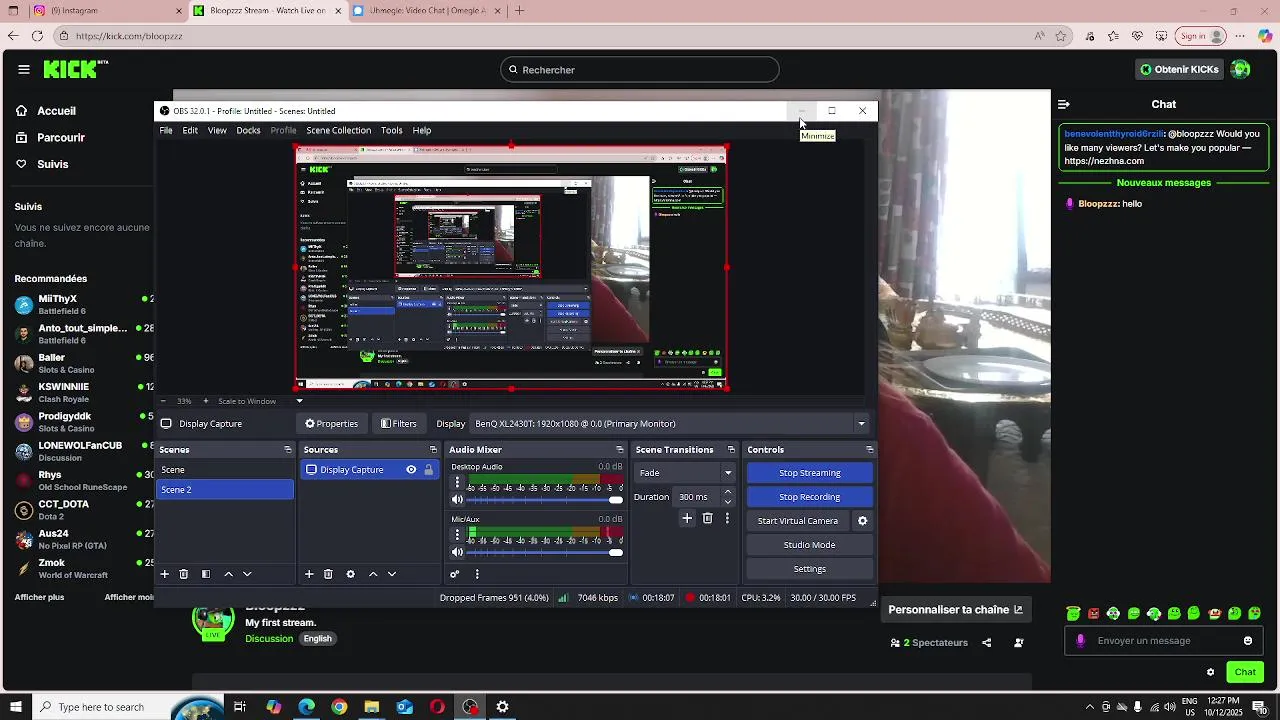Select the Scene row in Scenes list
The height and width of the screenshot is (720, 1280).
coord(225,470)
